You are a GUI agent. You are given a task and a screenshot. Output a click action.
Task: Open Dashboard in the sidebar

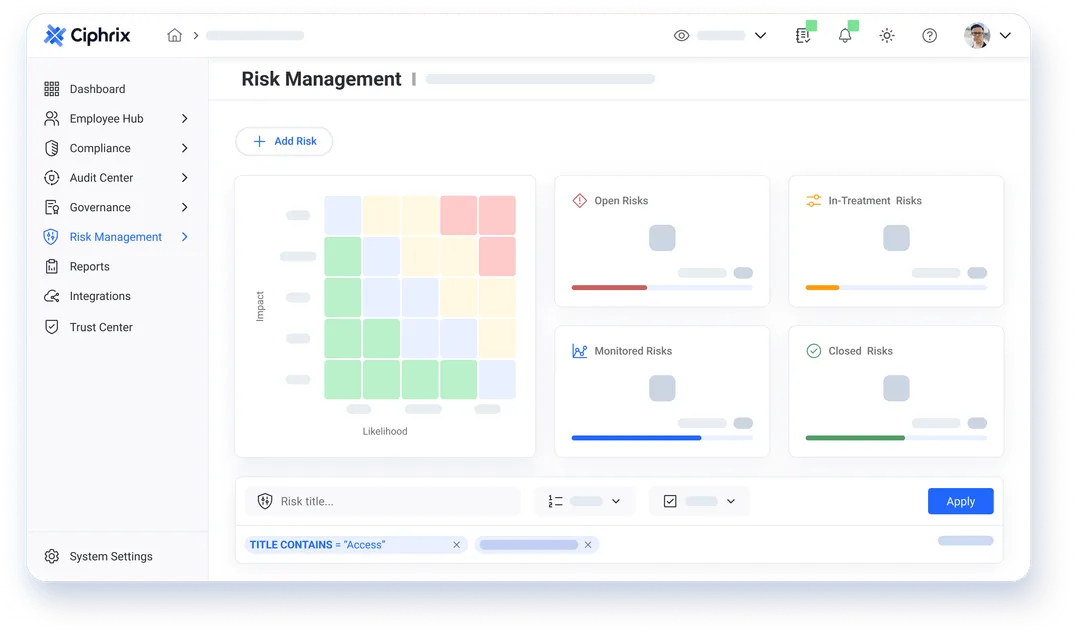point(97,89)
